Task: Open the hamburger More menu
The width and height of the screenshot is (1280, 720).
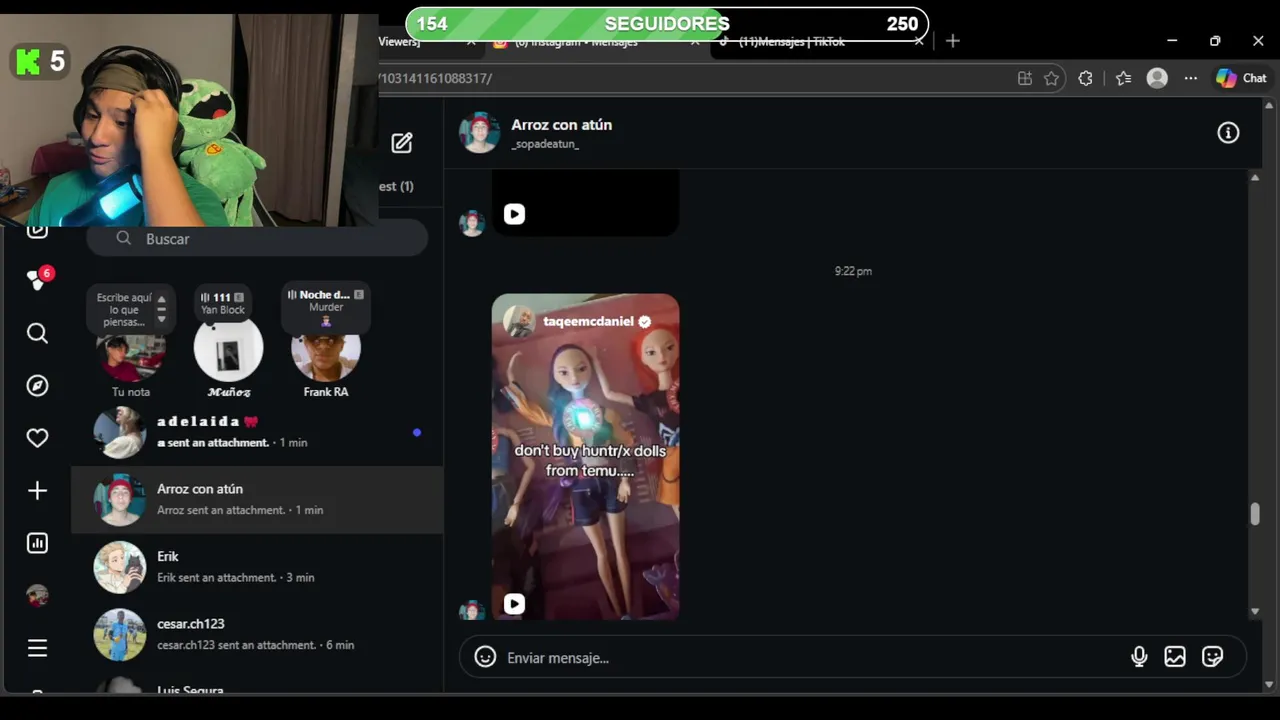Action: coord(37,648)
